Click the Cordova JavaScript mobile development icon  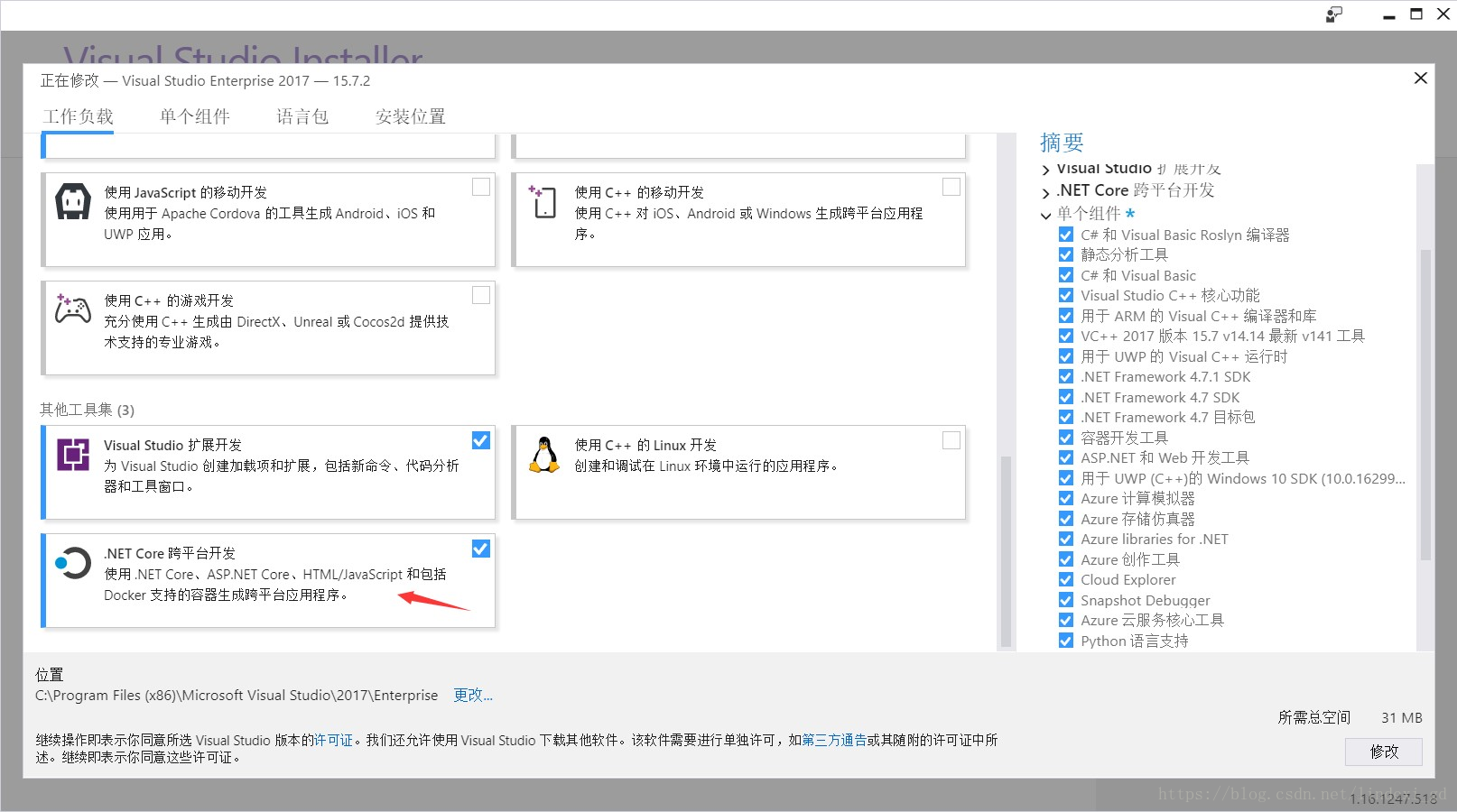tap(73, 201)
